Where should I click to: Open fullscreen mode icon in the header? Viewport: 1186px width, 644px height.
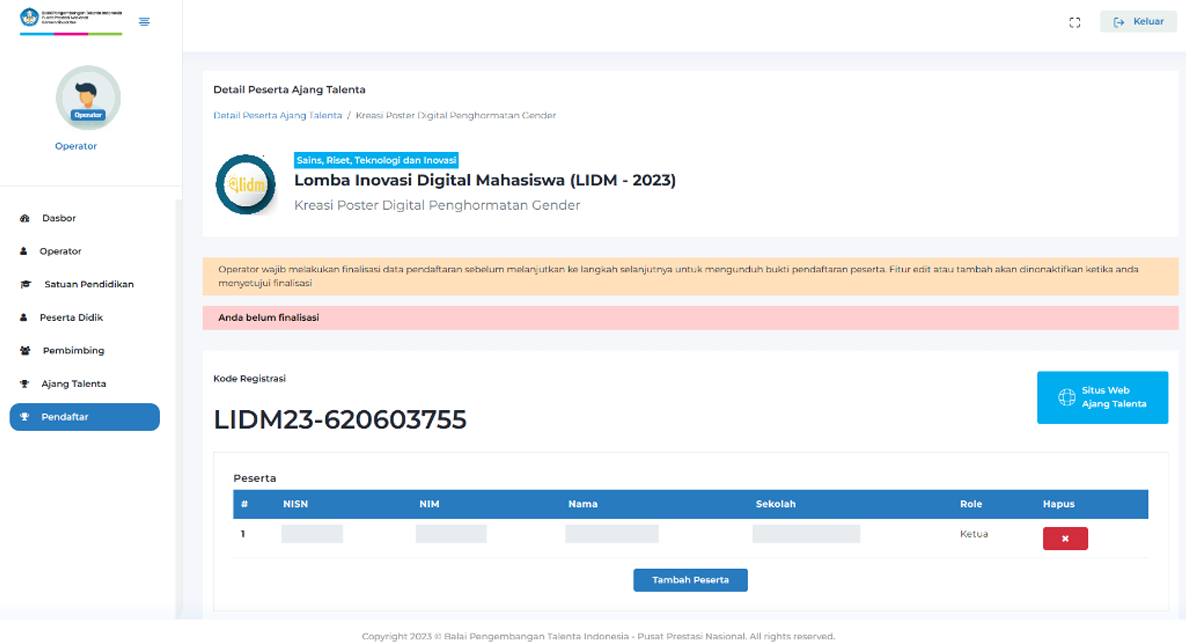point(1074,23)
